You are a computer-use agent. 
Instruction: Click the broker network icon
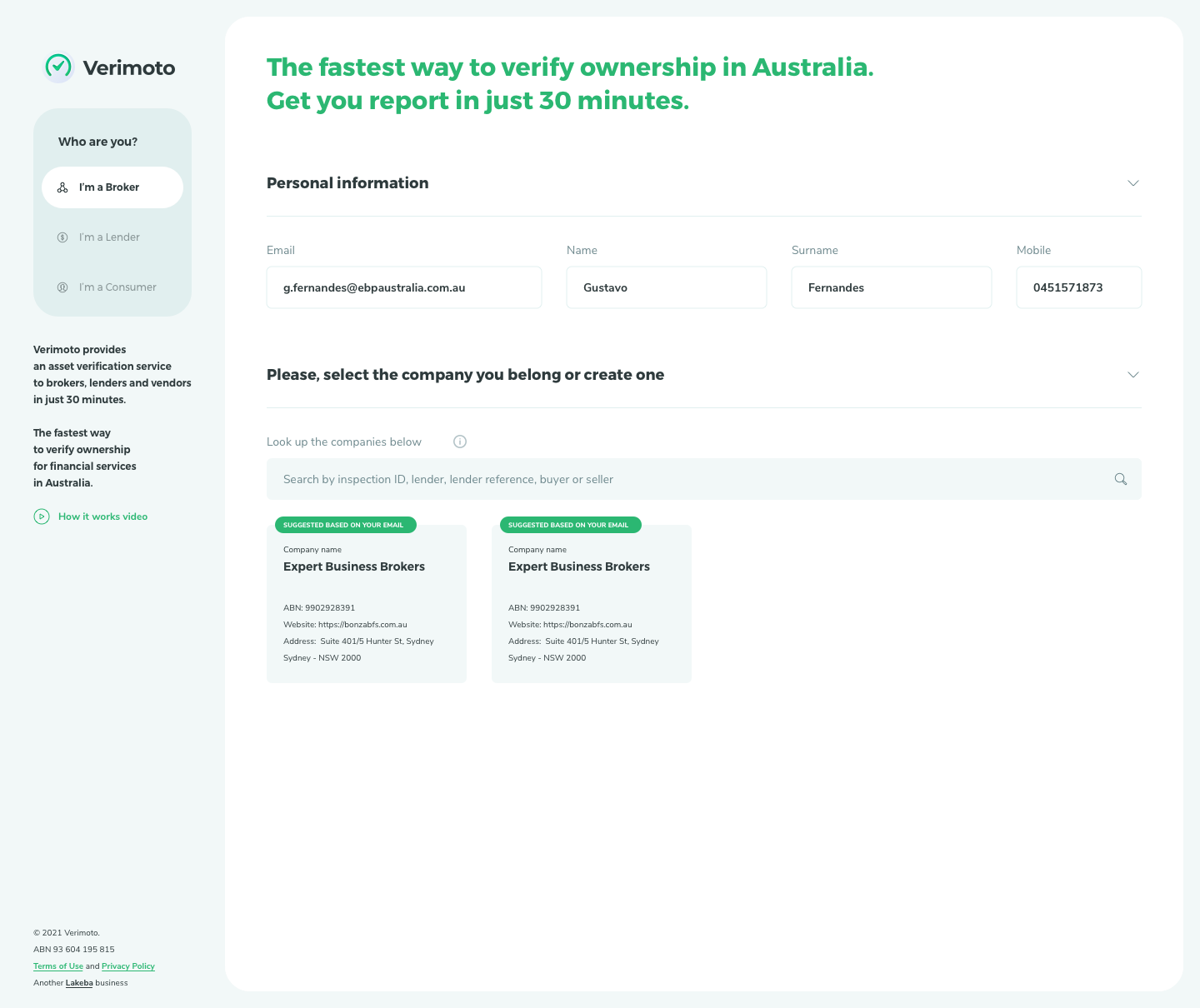point(62,187)
